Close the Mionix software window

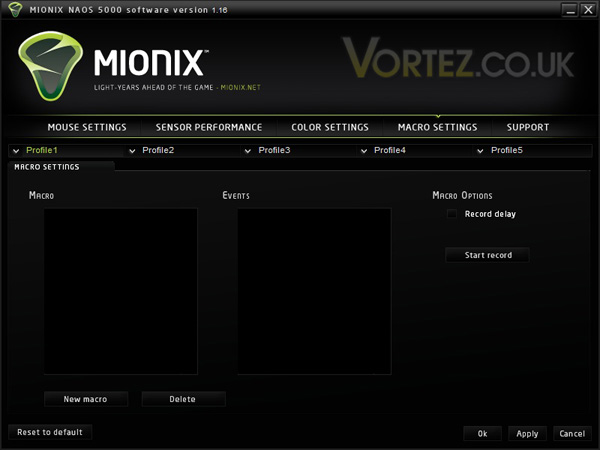[x=588, y=10]
